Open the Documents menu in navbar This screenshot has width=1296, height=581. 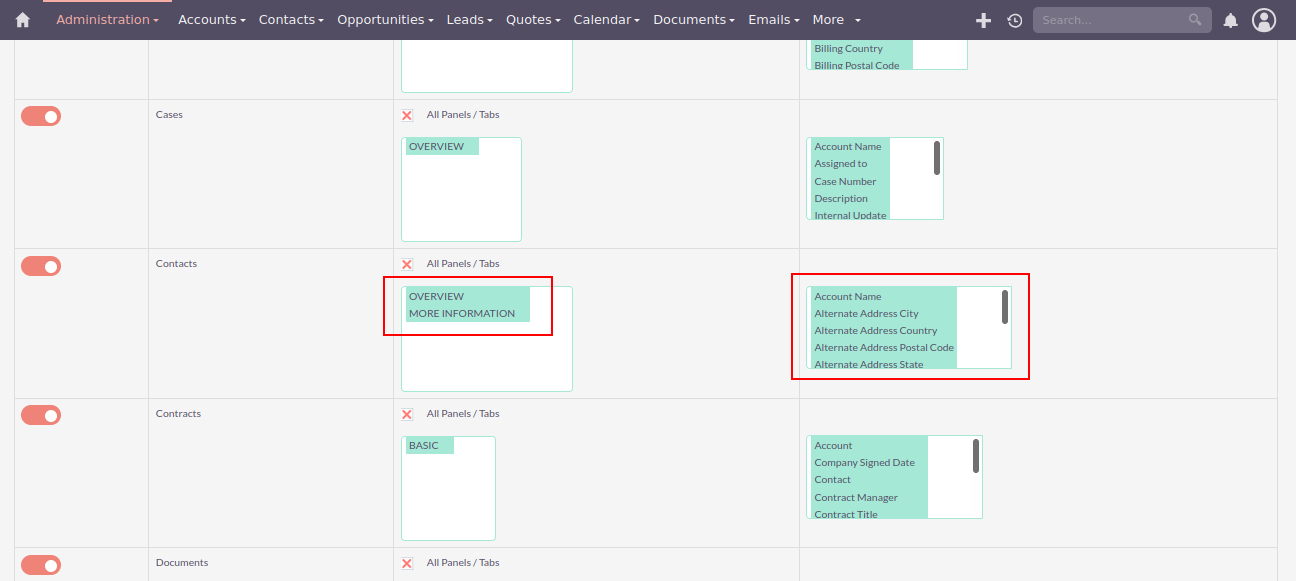(x=694, y=20)
